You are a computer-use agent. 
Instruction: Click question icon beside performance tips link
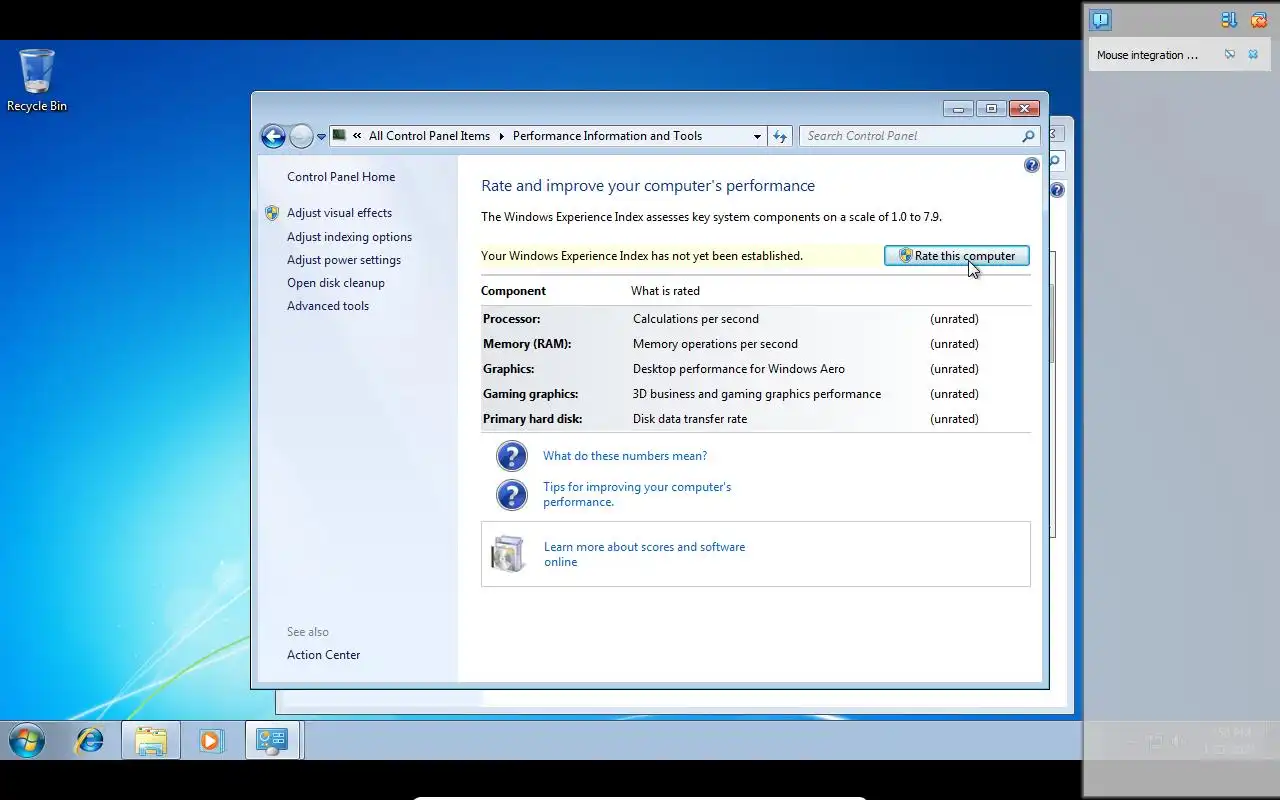coord(512,494)
